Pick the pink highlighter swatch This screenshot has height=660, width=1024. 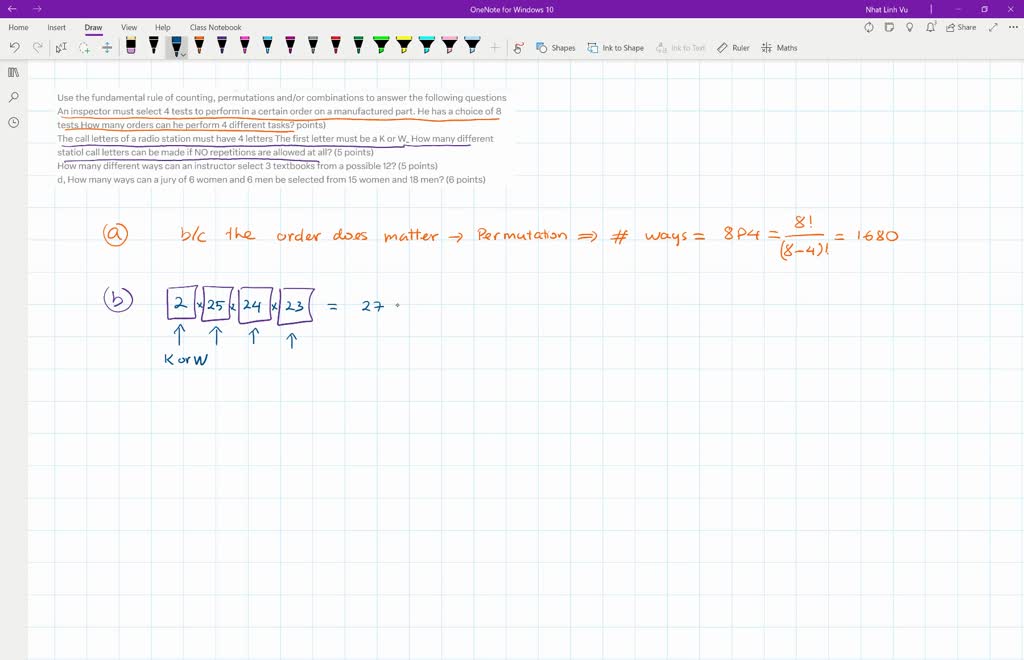(448, 46)
